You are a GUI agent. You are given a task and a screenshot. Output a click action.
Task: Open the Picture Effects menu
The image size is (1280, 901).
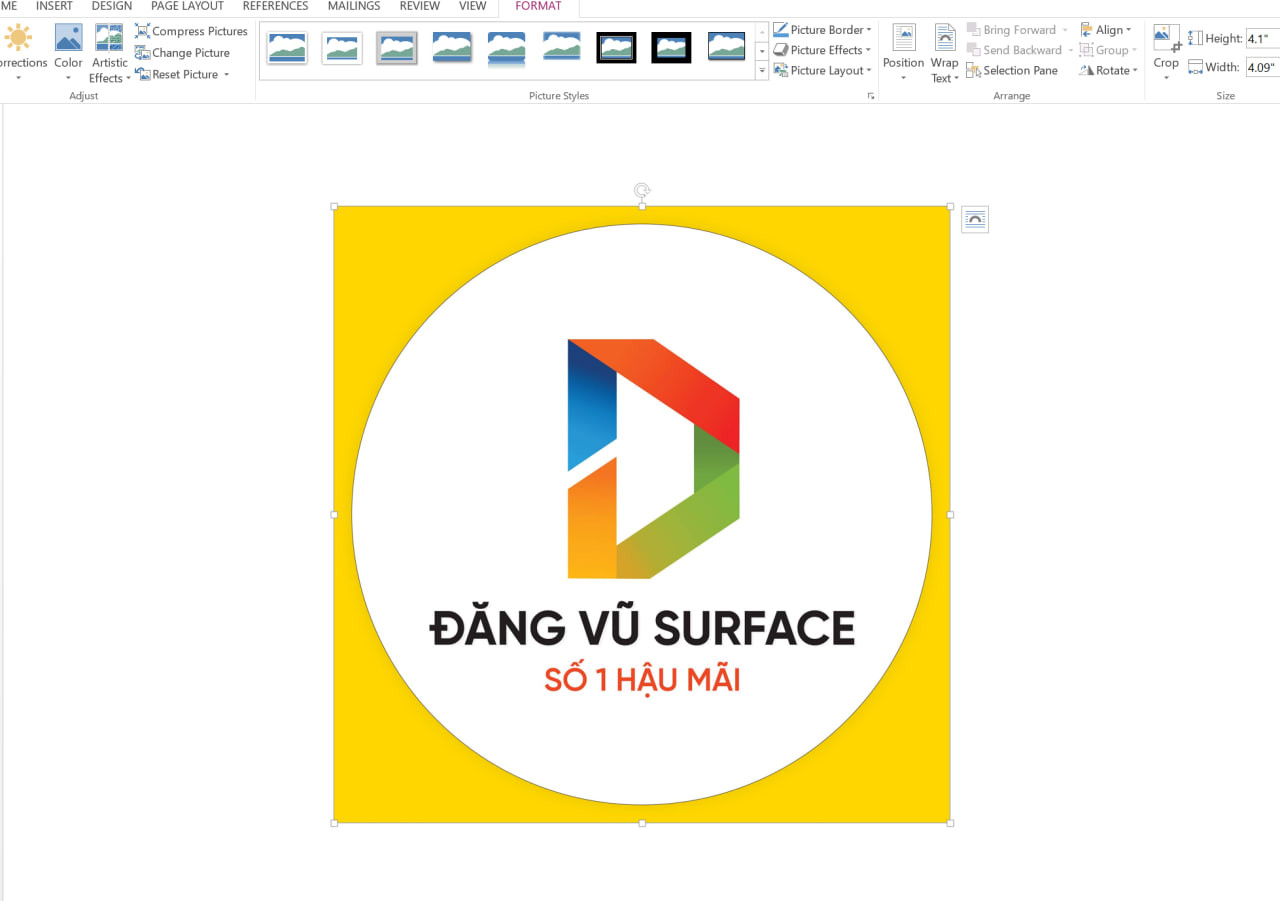pyautogui.click(x=822, y=50)
